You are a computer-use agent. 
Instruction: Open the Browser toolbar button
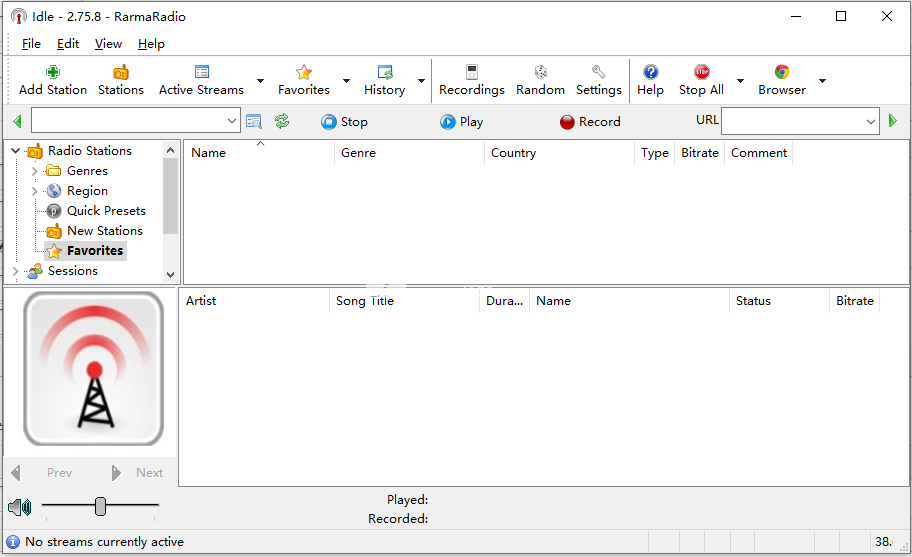pos(782,80)
